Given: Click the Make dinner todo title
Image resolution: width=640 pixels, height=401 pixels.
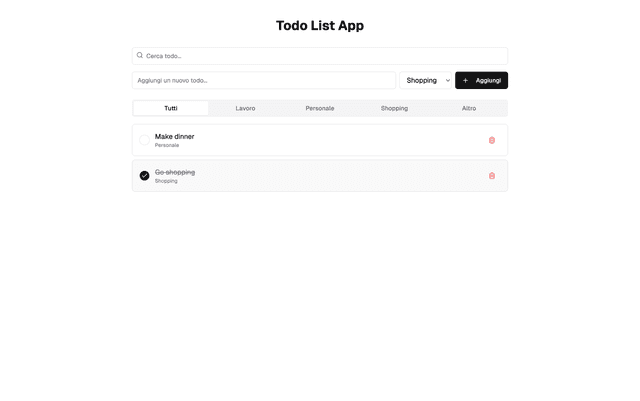Looking at the screenshot, I should pos(174,136).
